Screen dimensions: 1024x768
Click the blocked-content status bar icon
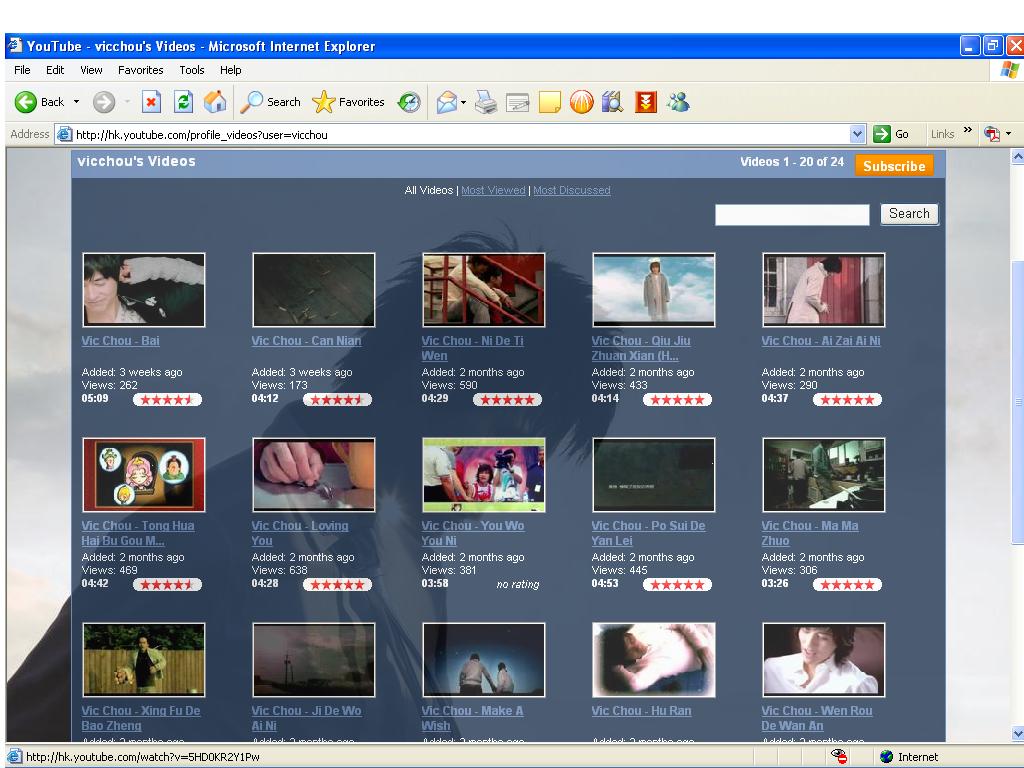coord(839,756)
